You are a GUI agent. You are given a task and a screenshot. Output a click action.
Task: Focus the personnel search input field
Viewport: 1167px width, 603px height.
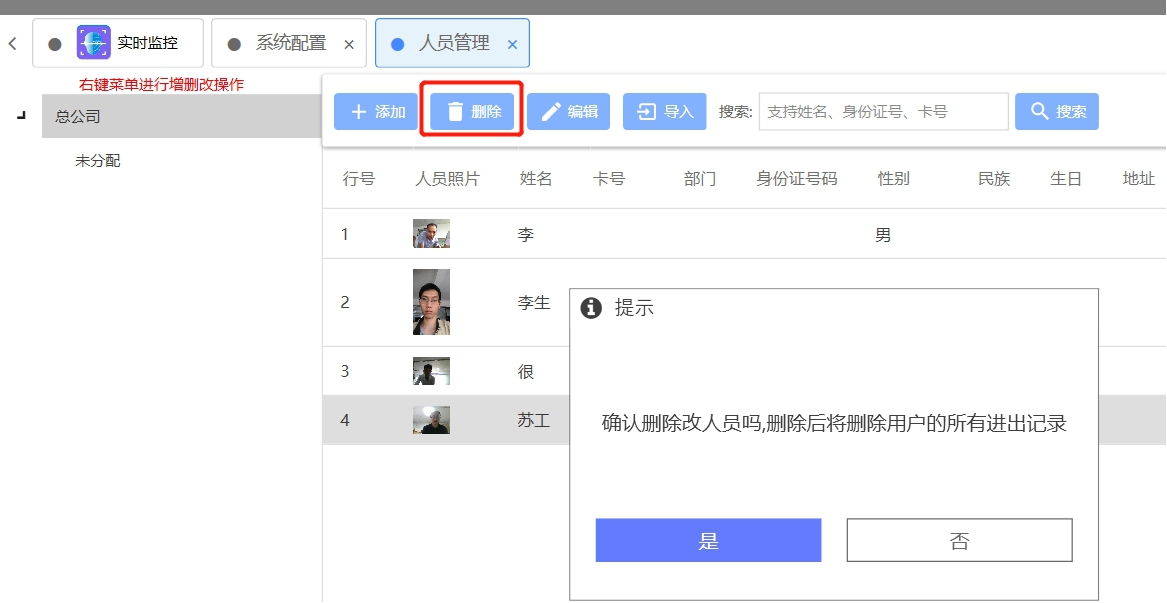pyautogui.click(x=883, y=112)
